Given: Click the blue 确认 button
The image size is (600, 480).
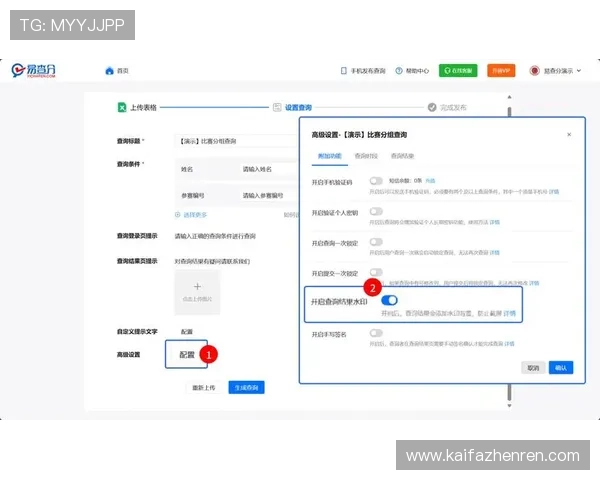Looking at the screenshot, I should 561,368.
